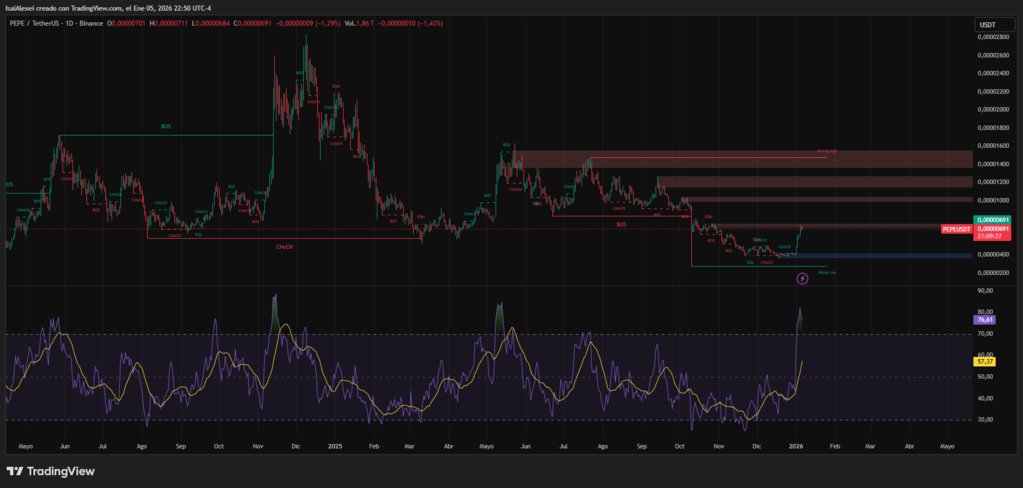1023x488 pixels.
Task: Click the green 0,00000691 price label
Action: tap(994, 219)
